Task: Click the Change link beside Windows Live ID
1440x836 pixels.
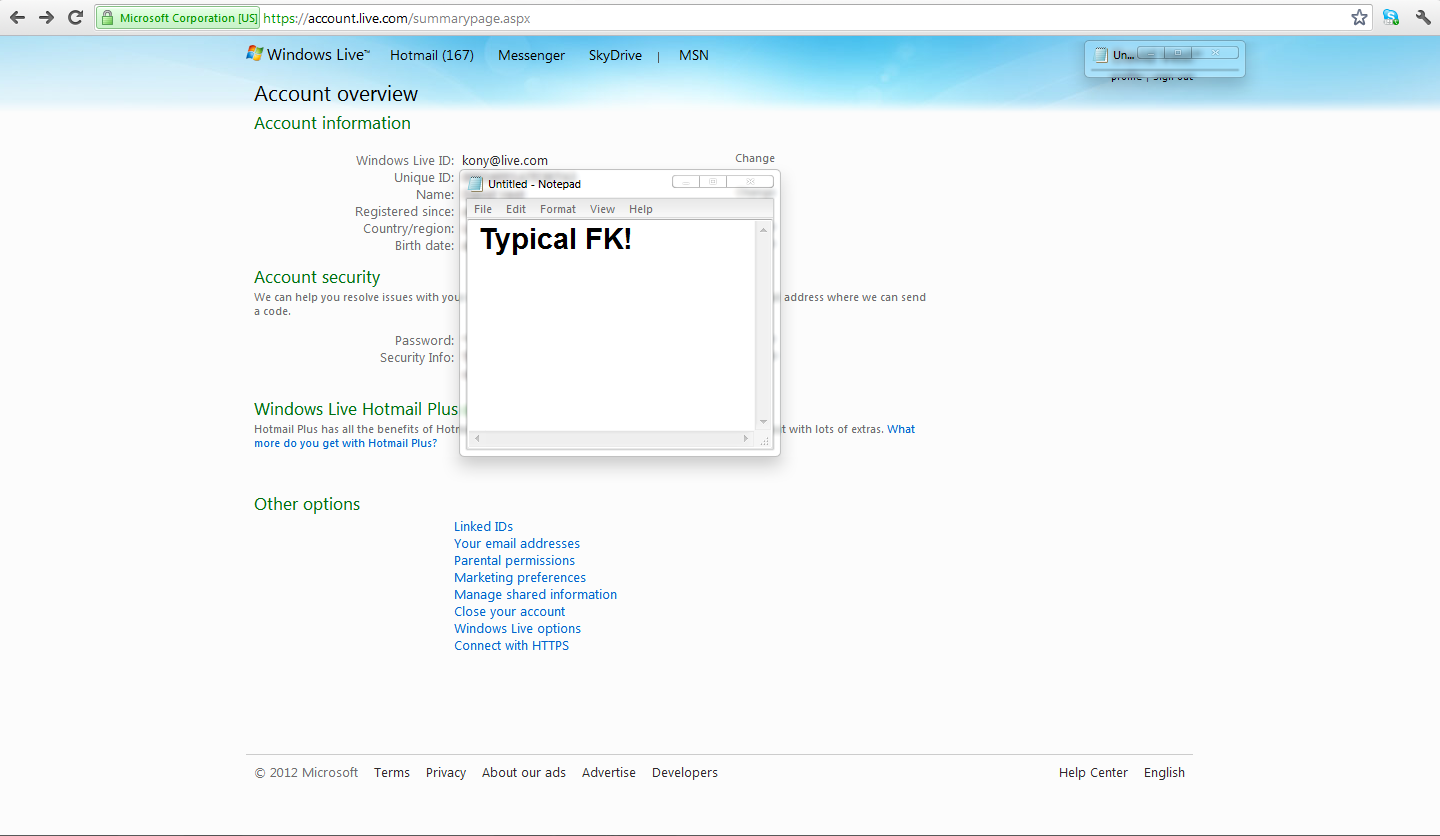Action: pos(755,158)
